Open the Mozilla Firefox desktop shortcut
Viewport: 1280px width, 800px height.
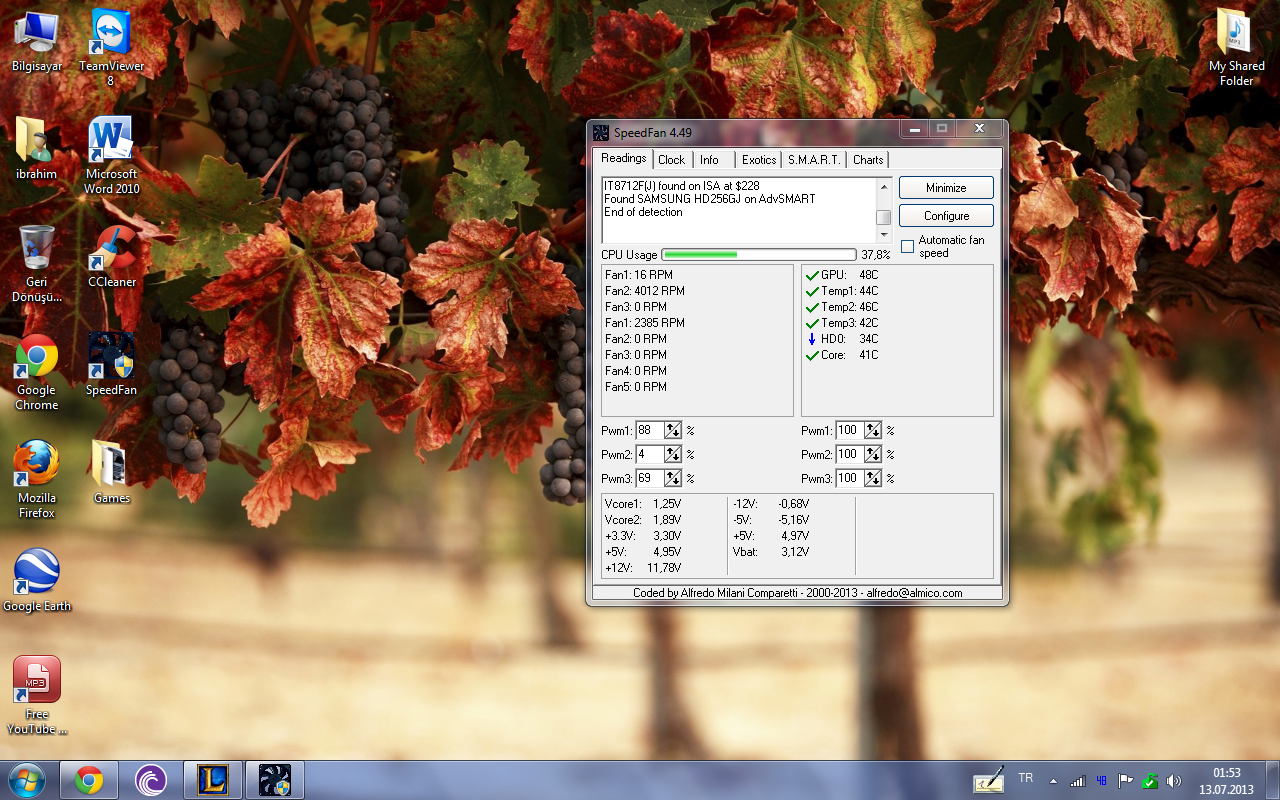[37, 480]
